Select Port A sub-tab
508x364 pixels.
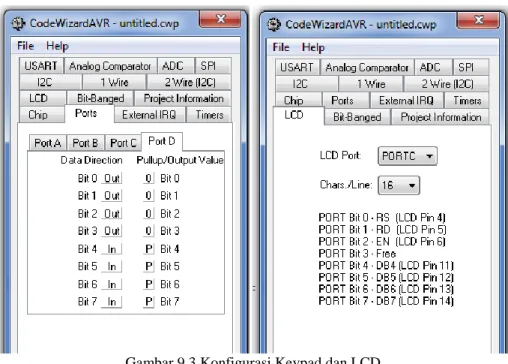(48, 143)
